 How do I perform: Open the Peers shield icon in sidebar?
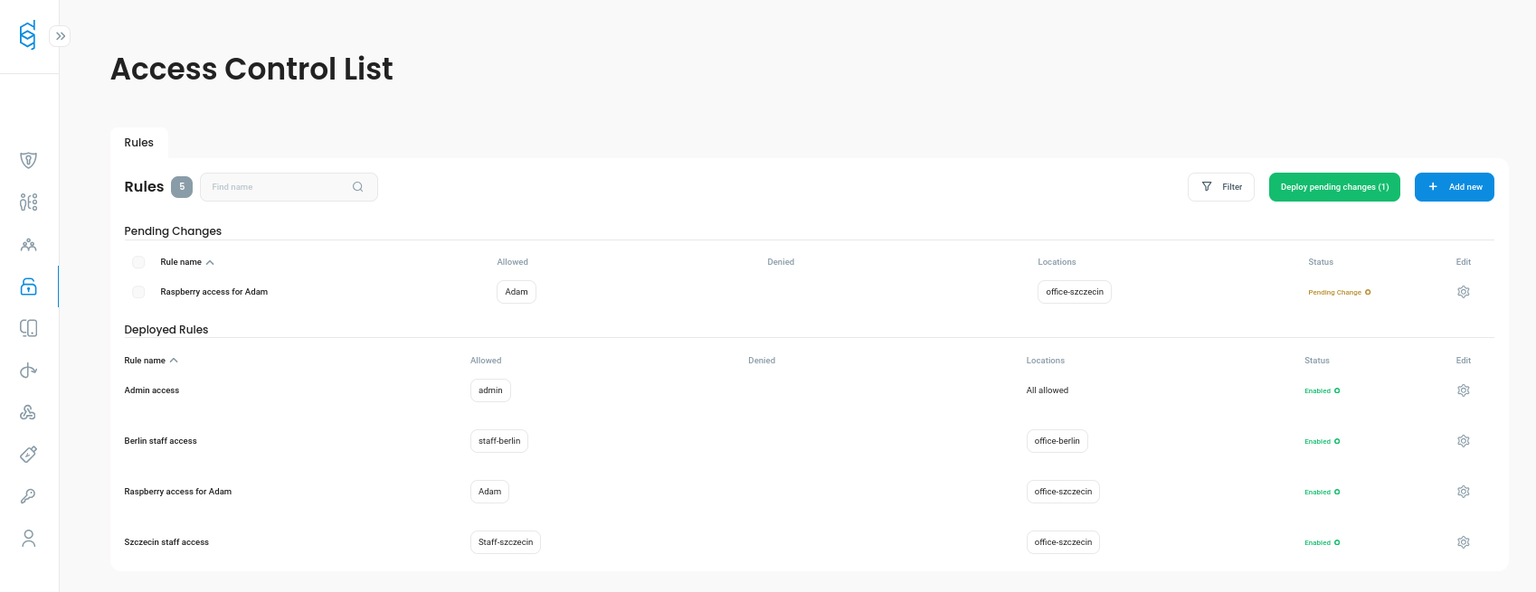(x=28, y=160)
